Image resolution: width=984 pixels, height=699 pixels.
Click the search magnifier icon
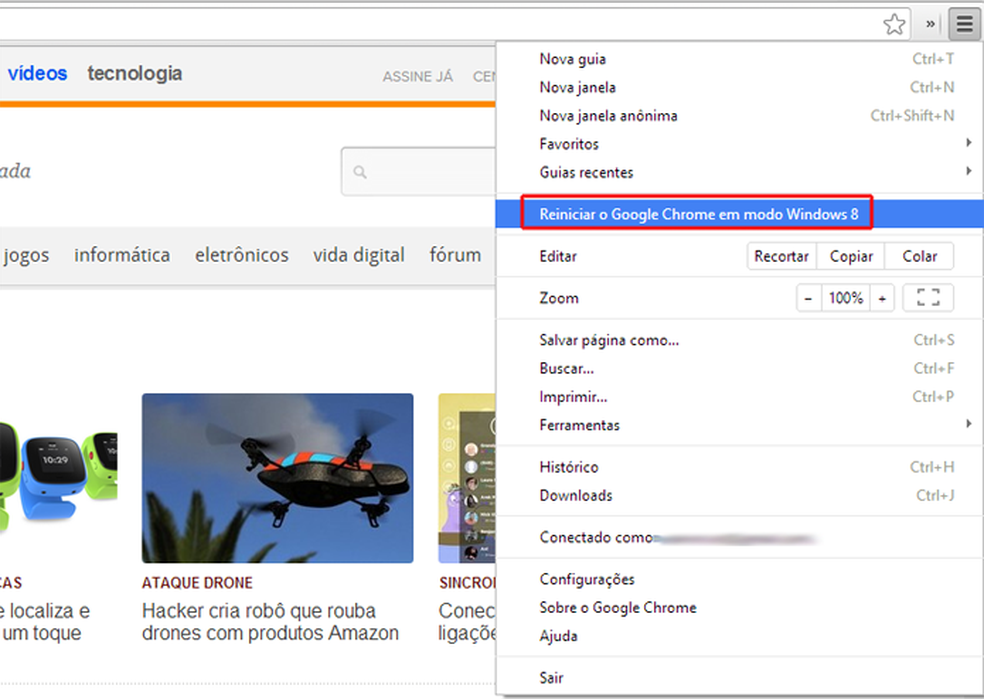(361, 171)
